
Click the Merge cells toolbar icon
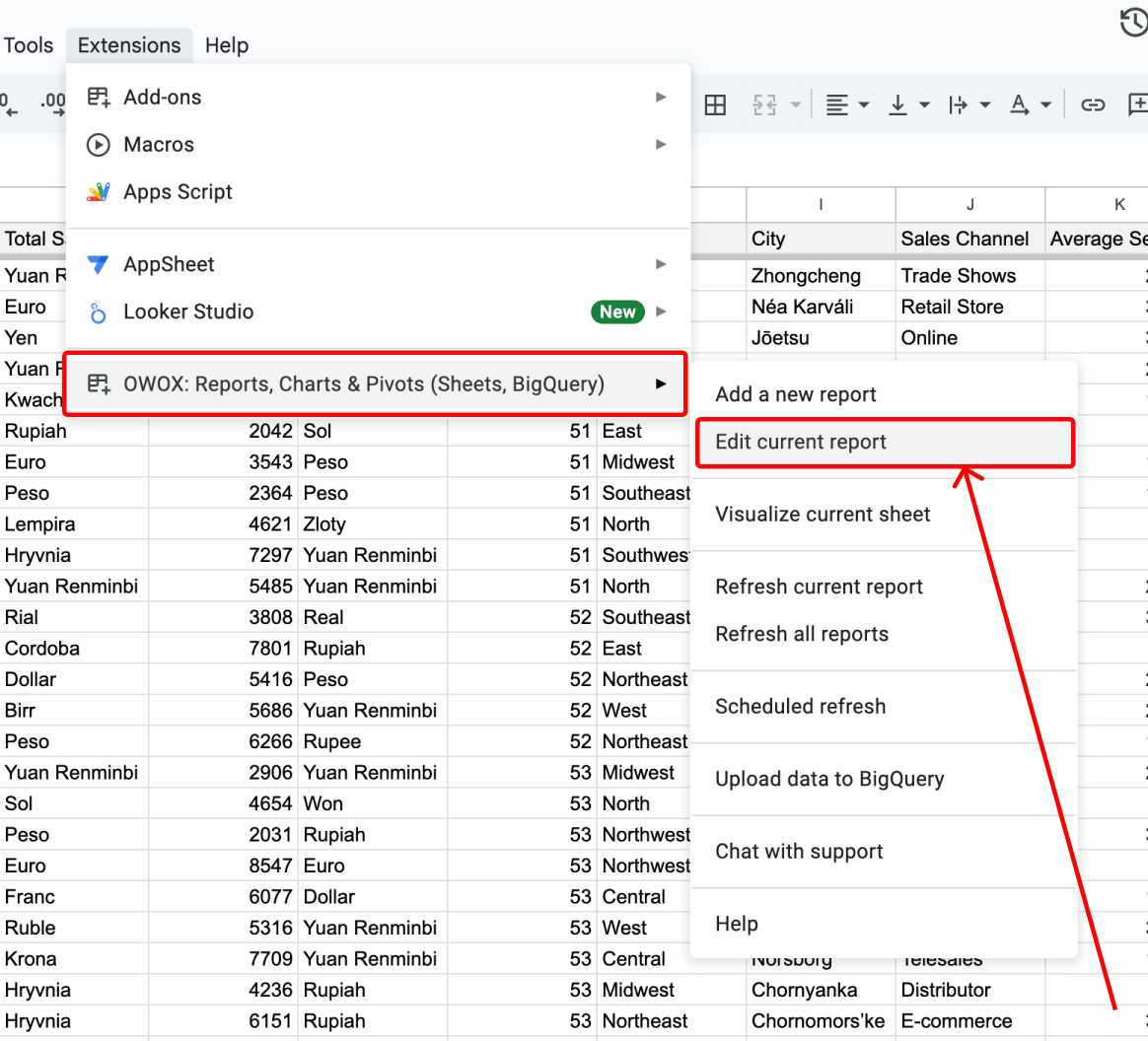764,105
